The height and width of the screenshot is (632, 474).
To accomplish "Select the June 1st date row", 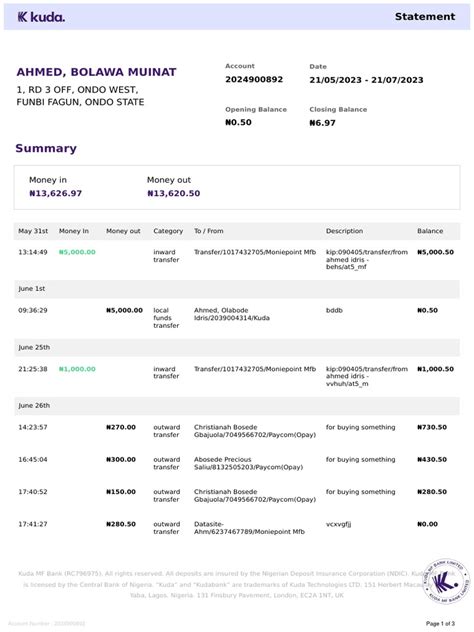I will pos(237,289).
